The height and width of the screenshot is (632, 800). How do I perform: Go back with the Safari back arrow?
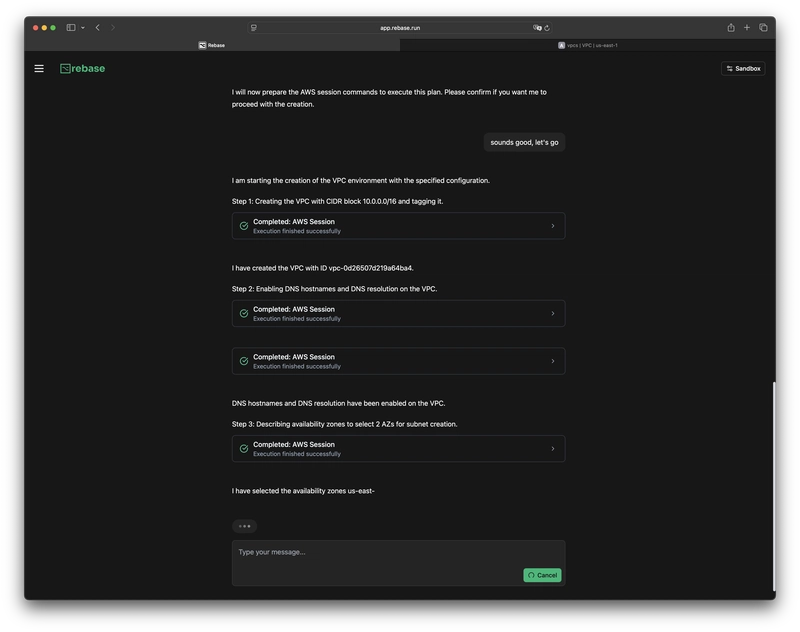coord(97,28)
